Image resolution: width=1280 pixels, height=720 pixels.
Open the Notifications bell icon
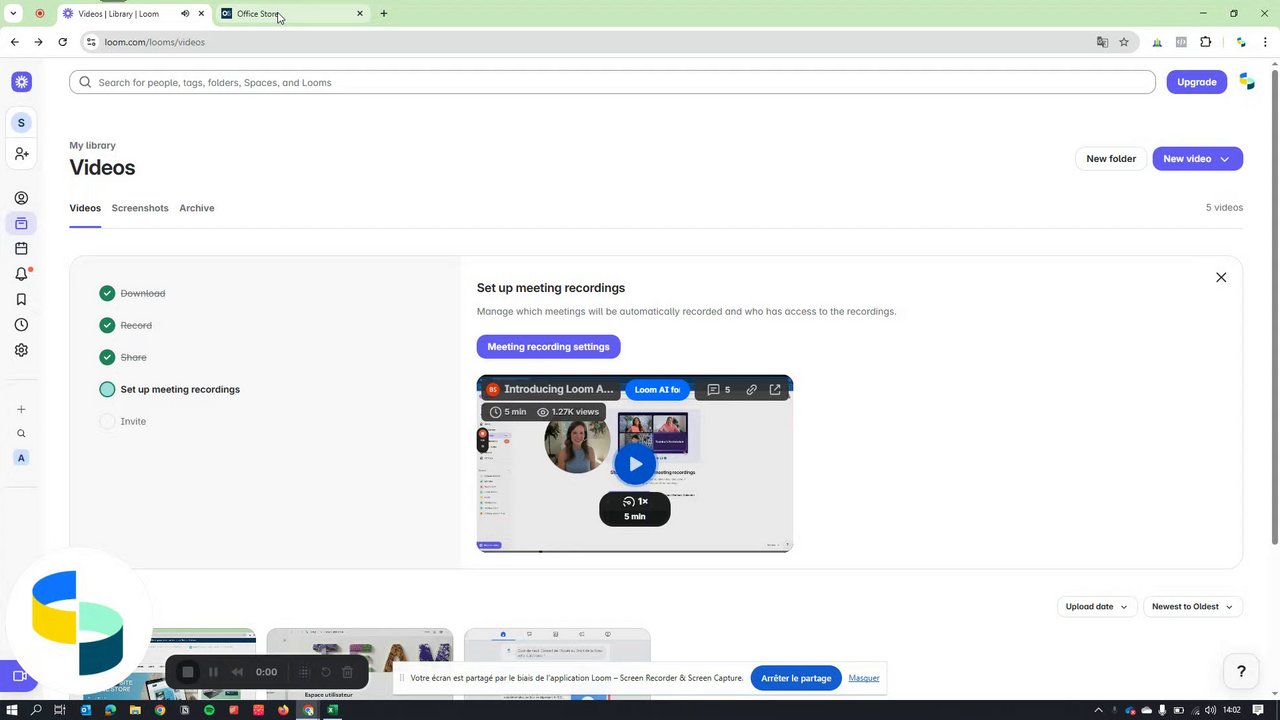[x=21, y=274]
